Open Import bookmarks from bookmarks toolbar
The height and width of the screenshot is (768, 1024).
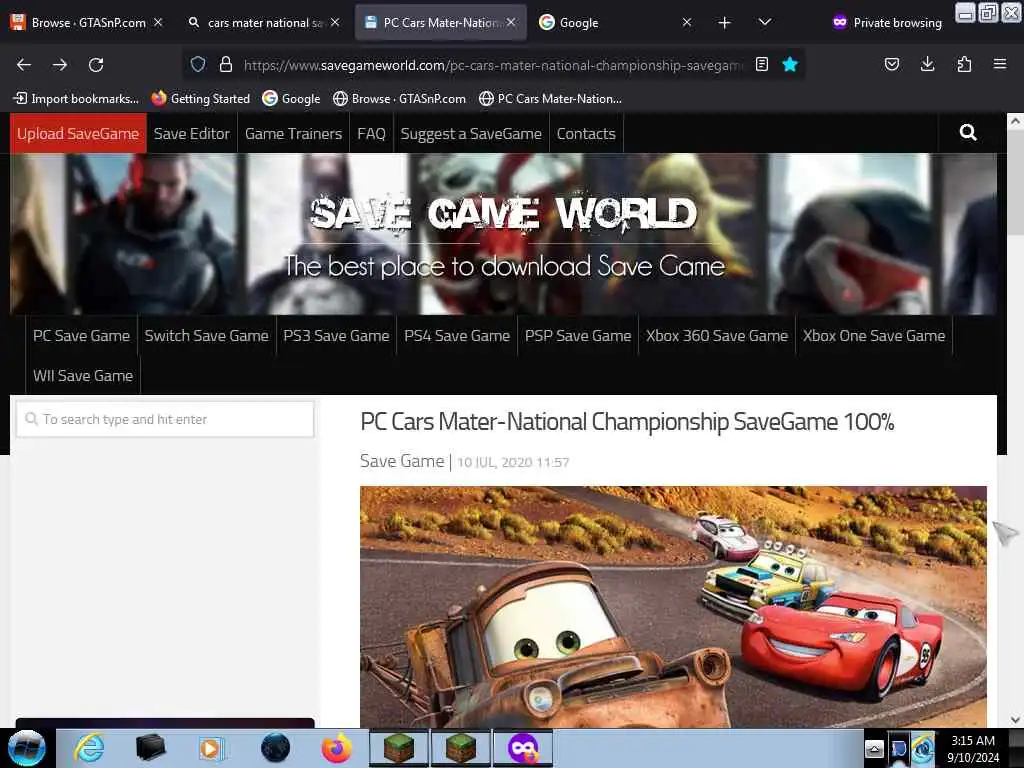76,99
